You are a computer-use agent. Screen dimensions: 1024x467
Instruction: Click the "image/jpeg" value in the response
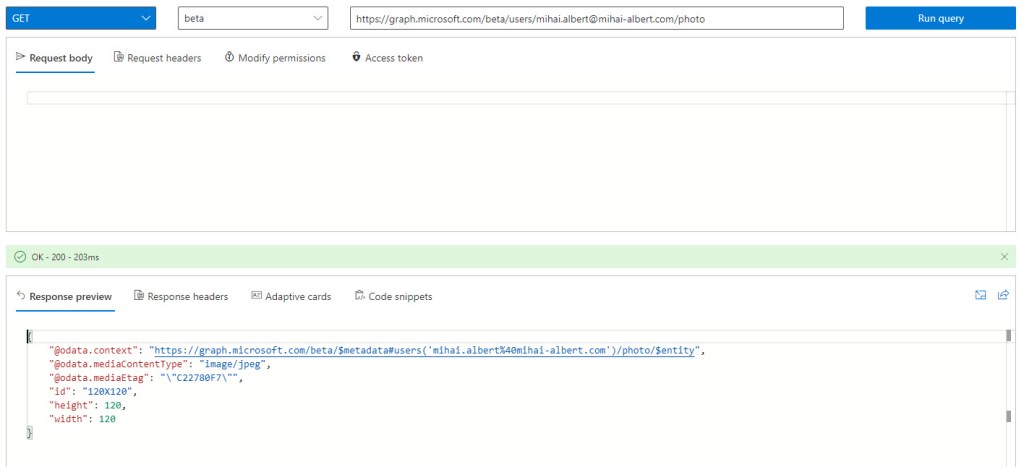pyautogui.click(x=236, y=364)
